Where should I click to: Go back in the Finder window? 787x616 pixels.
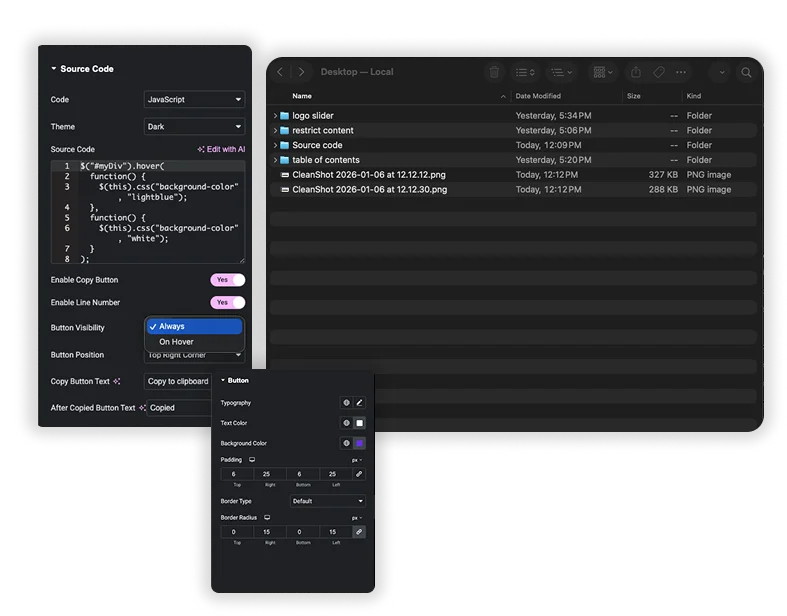[x=280, y=72]
